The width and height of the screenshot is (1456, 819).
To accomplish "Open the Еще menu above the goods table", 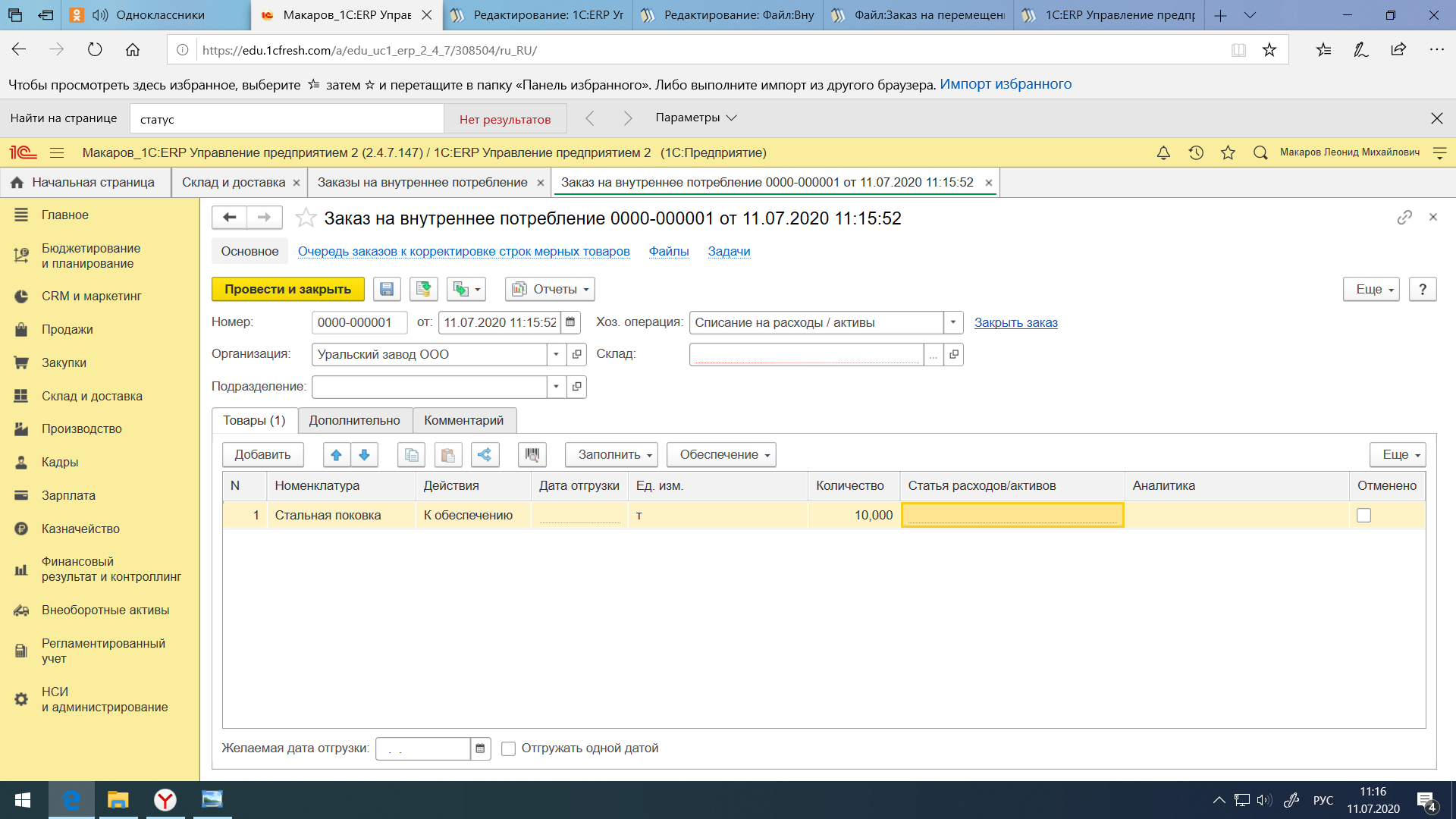I will (x=1398, y=454).
